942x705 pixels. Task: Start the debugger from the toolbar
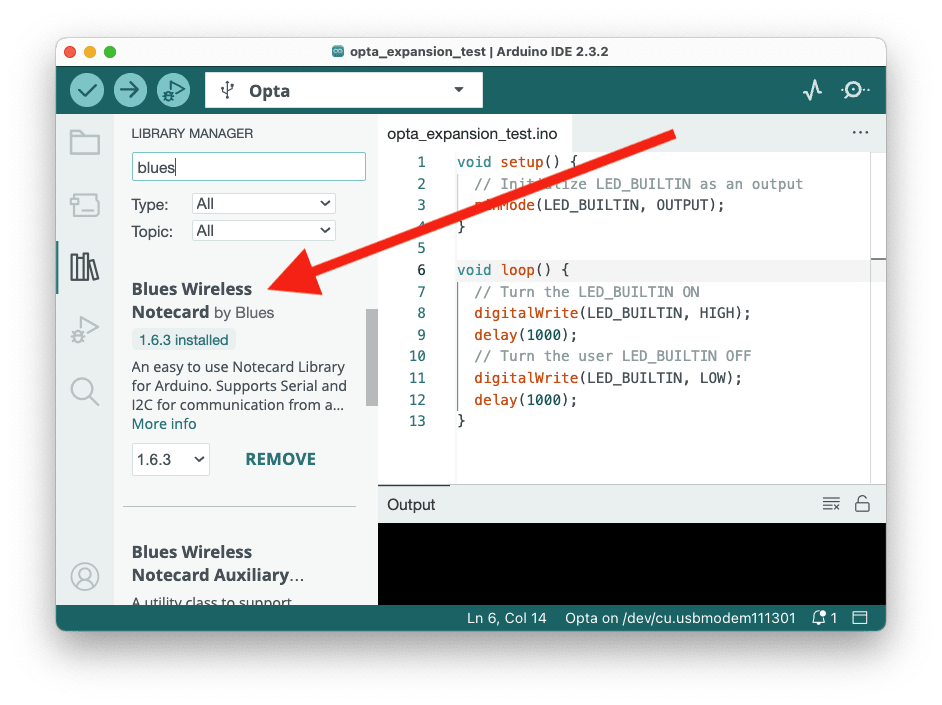(173, 91)
